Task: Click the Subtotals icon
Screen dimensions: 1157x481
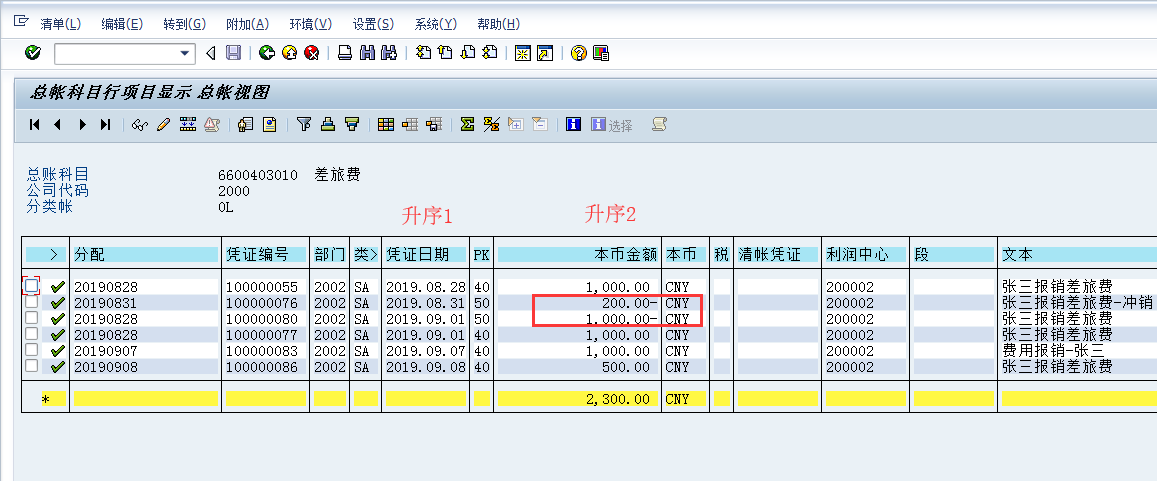Action: (x=491, y=125)
